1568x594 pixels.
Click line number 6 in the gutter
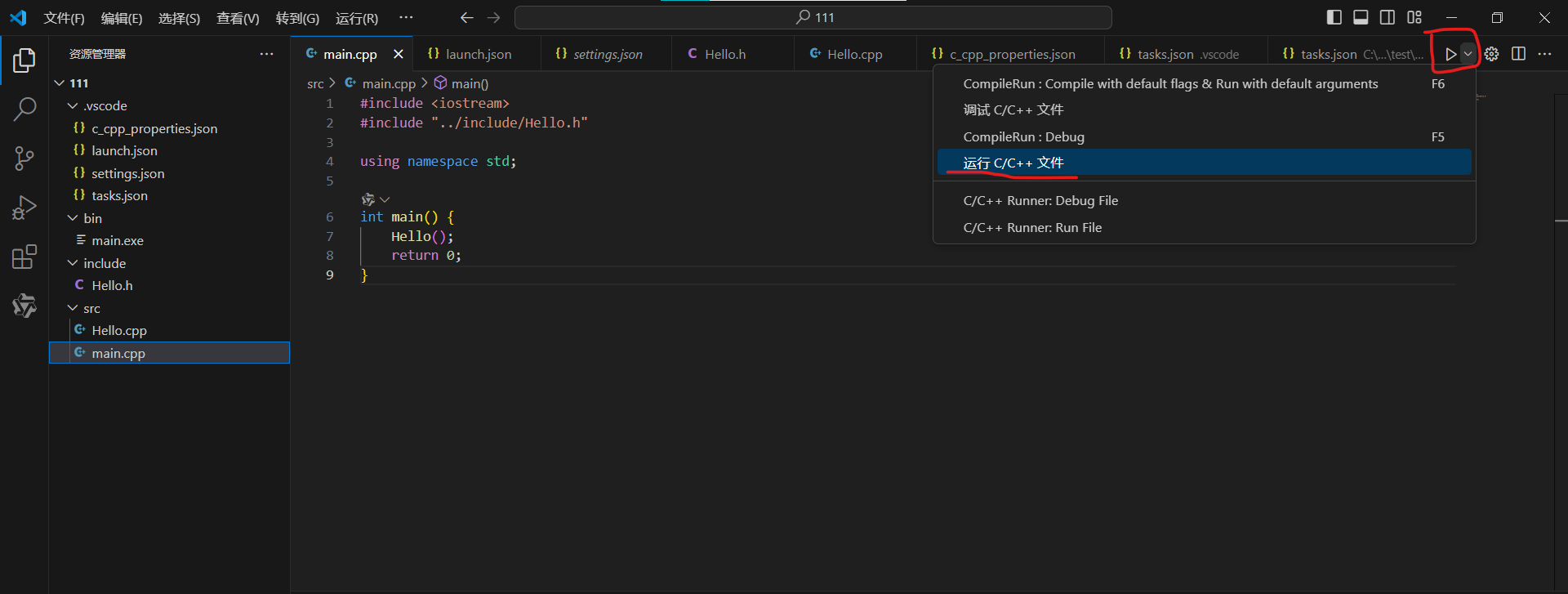point(330,217)
